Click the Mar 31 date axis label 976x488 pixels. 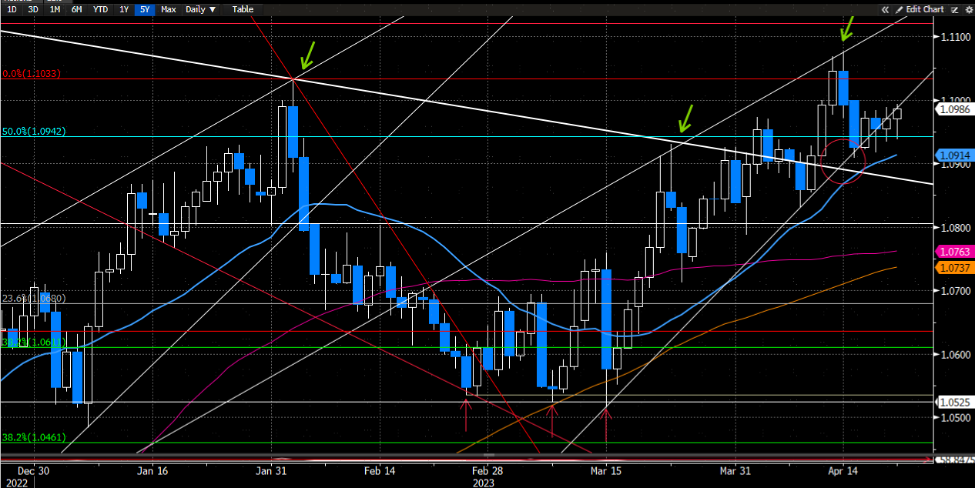(734, 470)
